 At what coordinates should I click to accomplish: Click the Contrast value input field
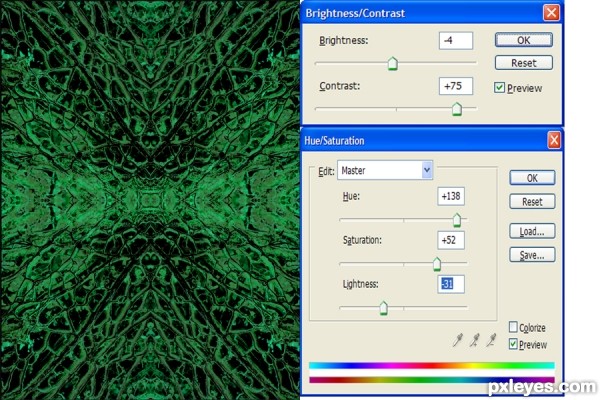(456, 86)
